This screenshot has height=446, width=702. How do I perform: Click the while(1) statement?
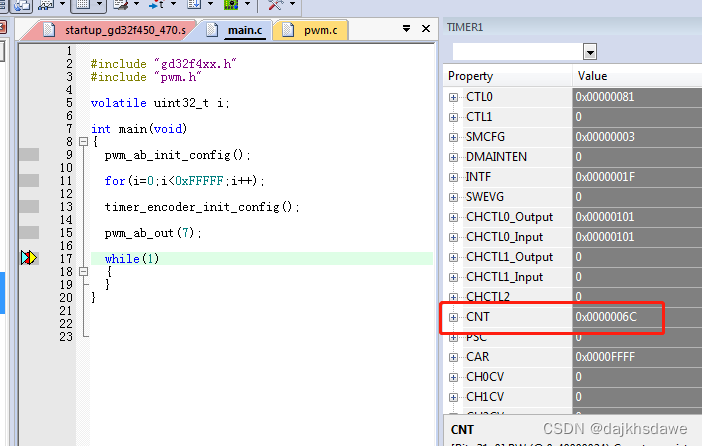[132, 259]
